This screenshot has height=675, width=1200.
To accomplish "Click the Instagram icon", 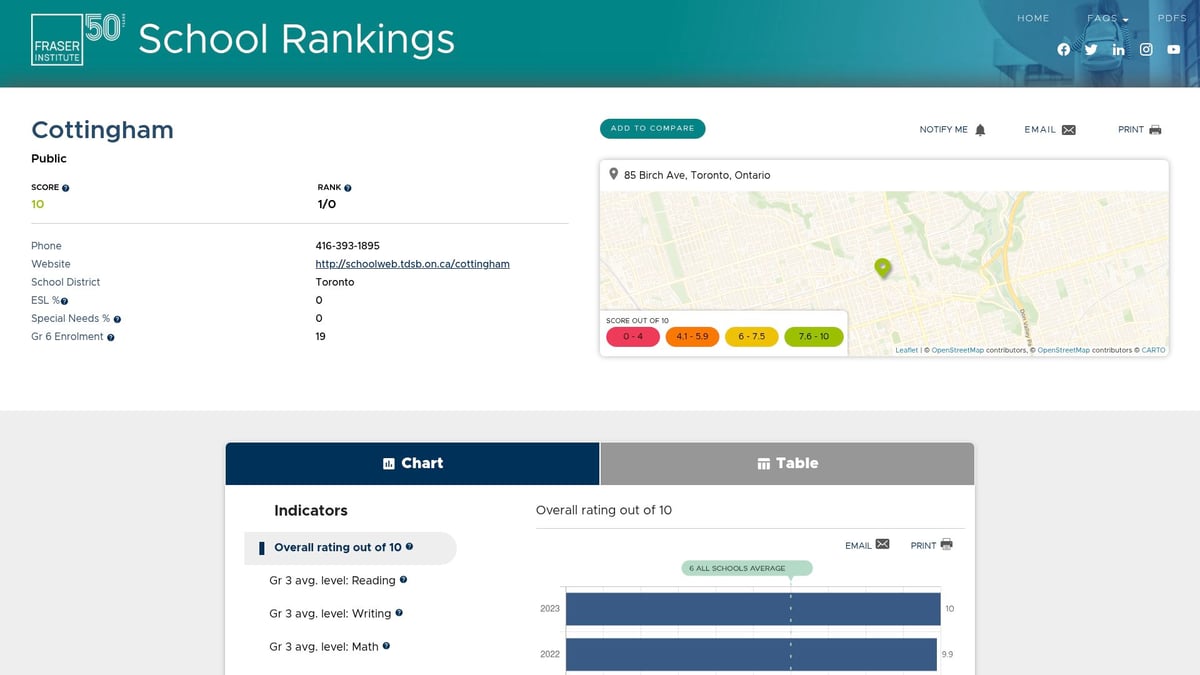I will click(x=1145, y=48).
